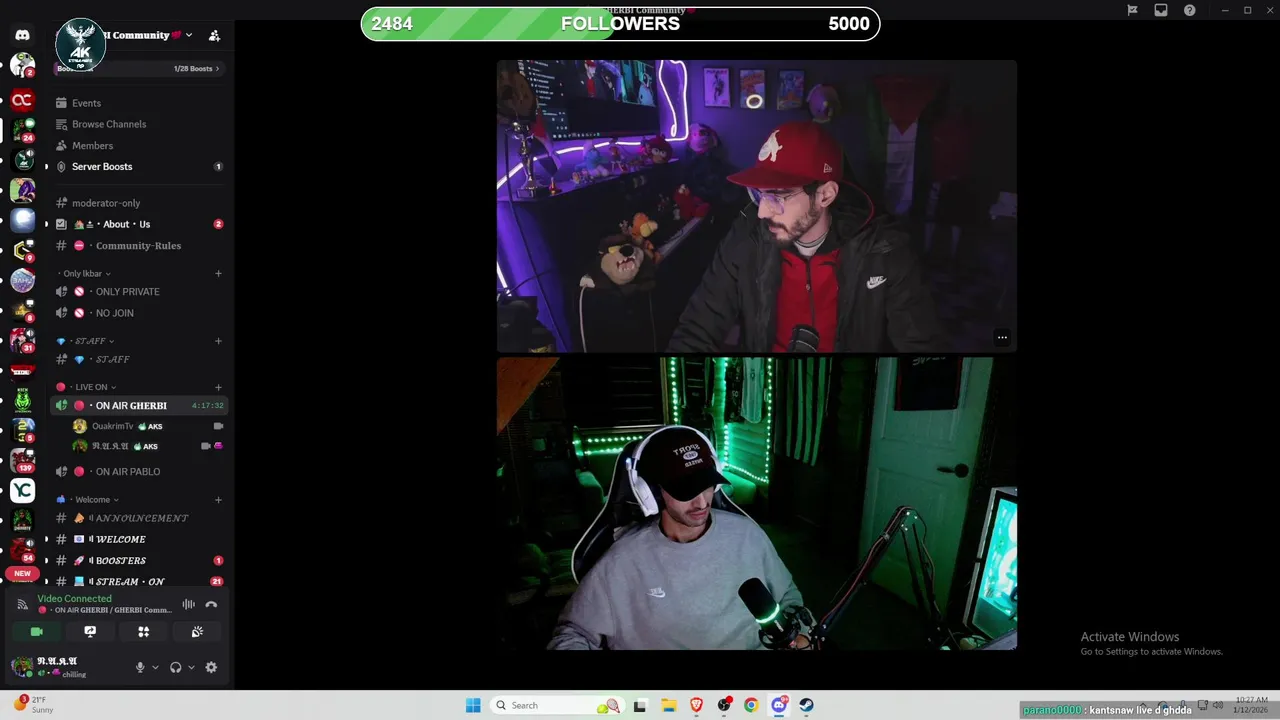Focus bottom green-room streamer video
1280x720 pixels.
click(x=757, y=504)
